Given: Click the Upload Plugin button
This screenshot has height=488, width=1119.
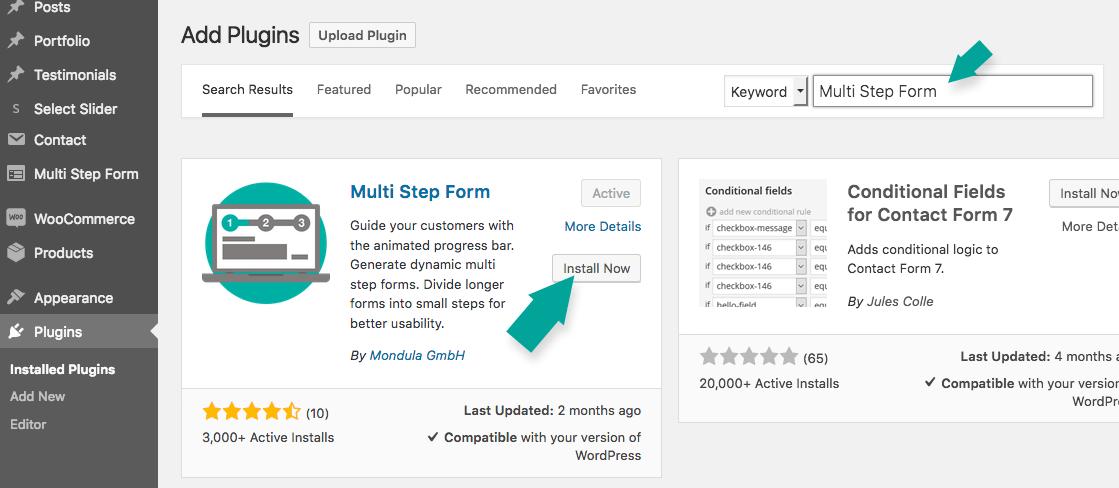Looking at the screenshot, I should [363, 35].
